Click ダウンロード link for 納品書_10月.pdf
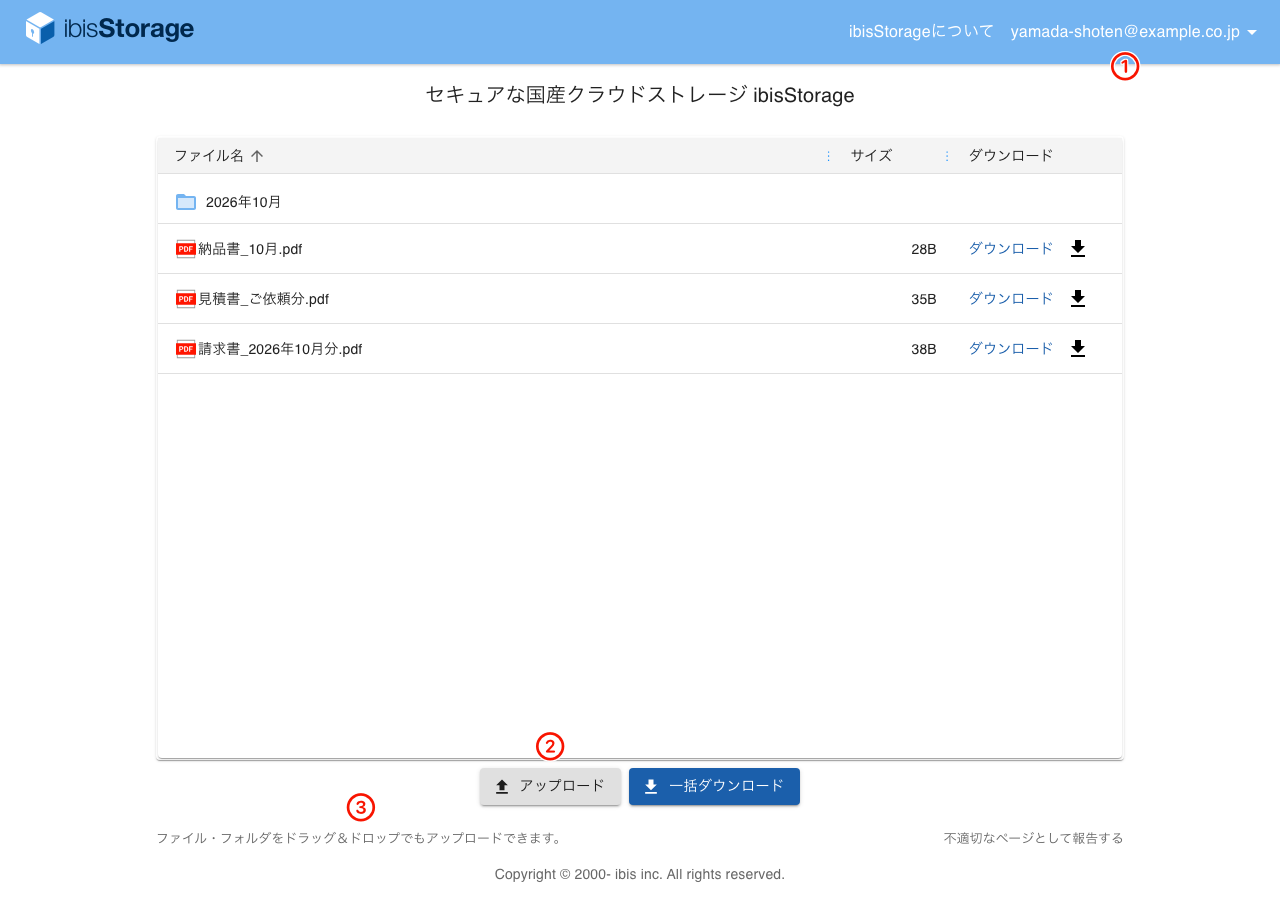 click(x=1010, y=249)
